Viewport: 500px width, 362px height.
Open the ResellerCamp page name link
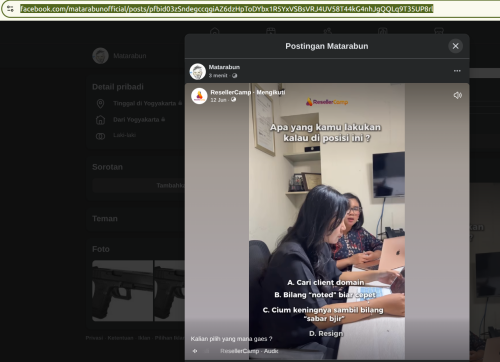(230, 92)
